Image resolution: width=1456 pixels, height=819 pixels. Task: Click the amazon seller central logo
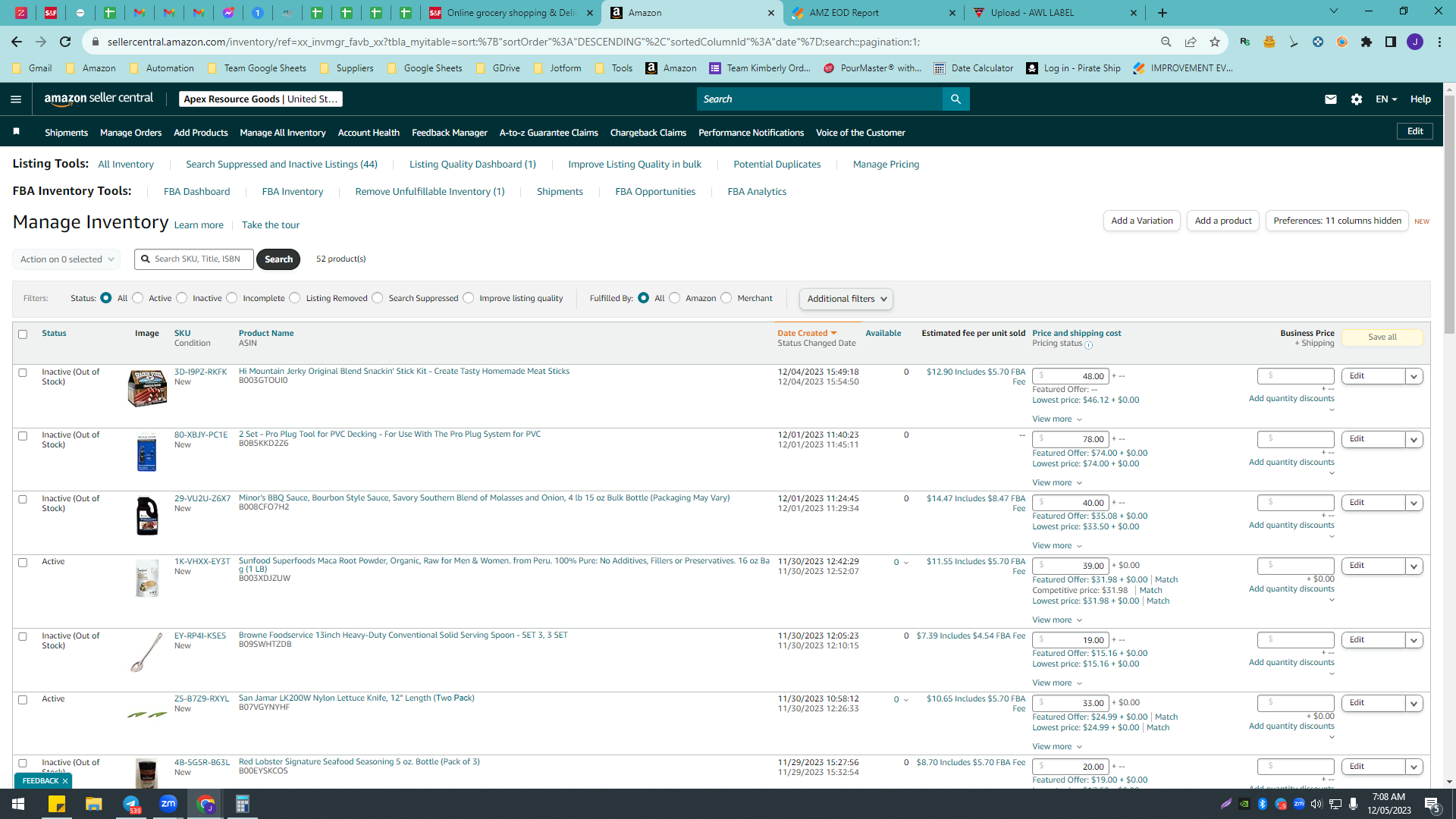click(99, 99)
